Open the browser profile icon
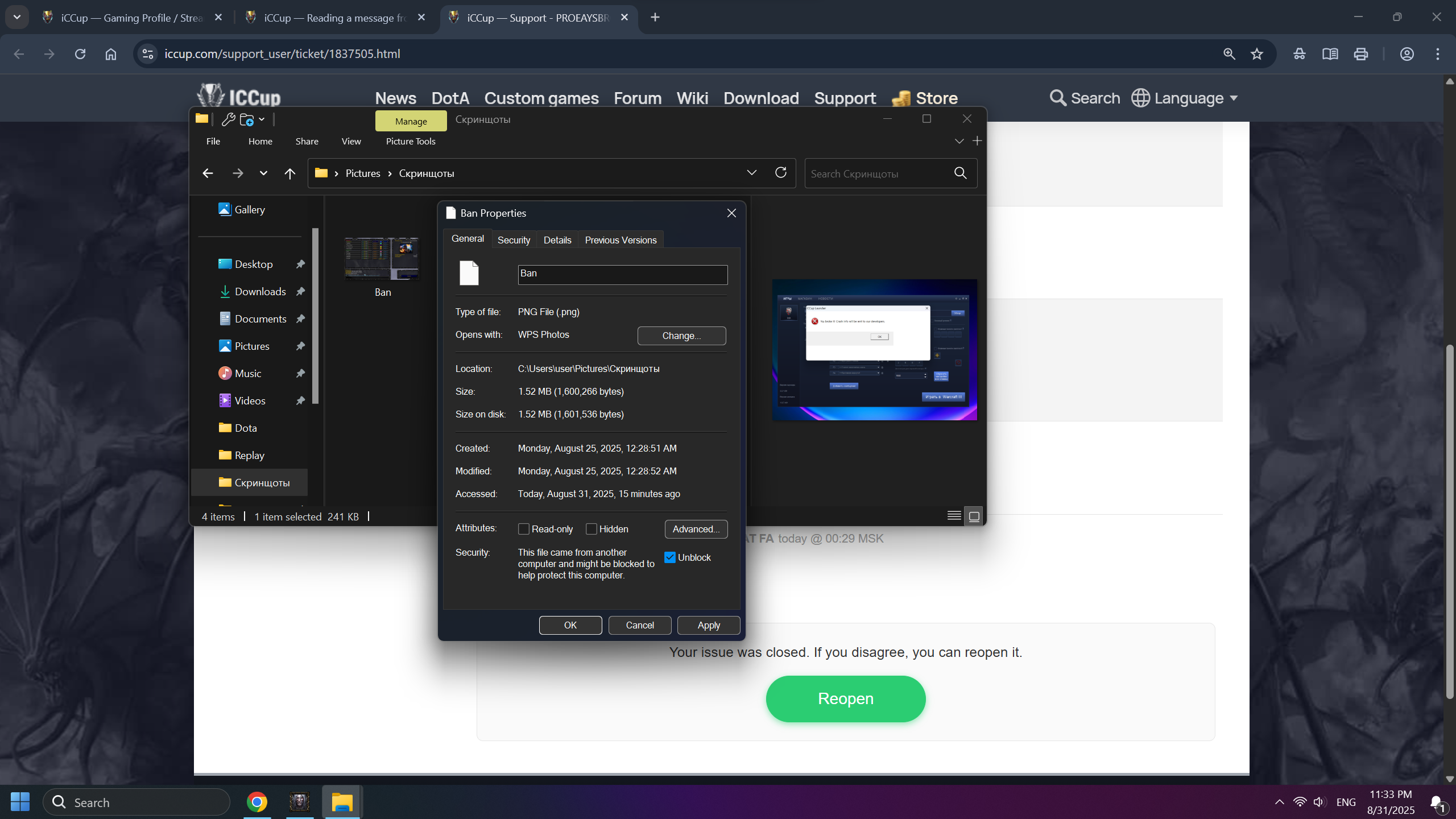This screenshot has height=819, width=1456. (1407, 54)
